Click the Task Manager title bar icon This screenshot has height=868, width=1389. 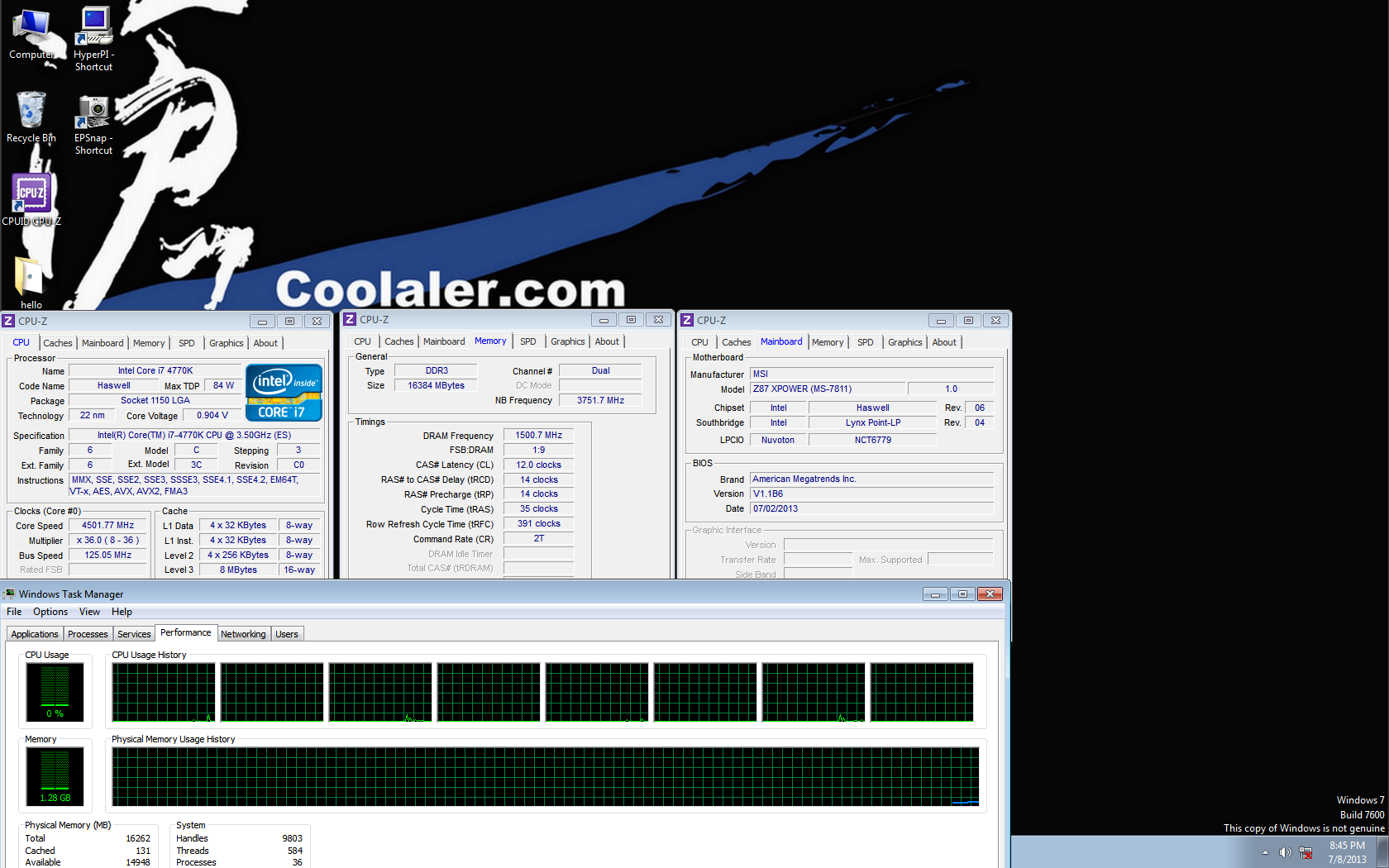click(9, 594)
